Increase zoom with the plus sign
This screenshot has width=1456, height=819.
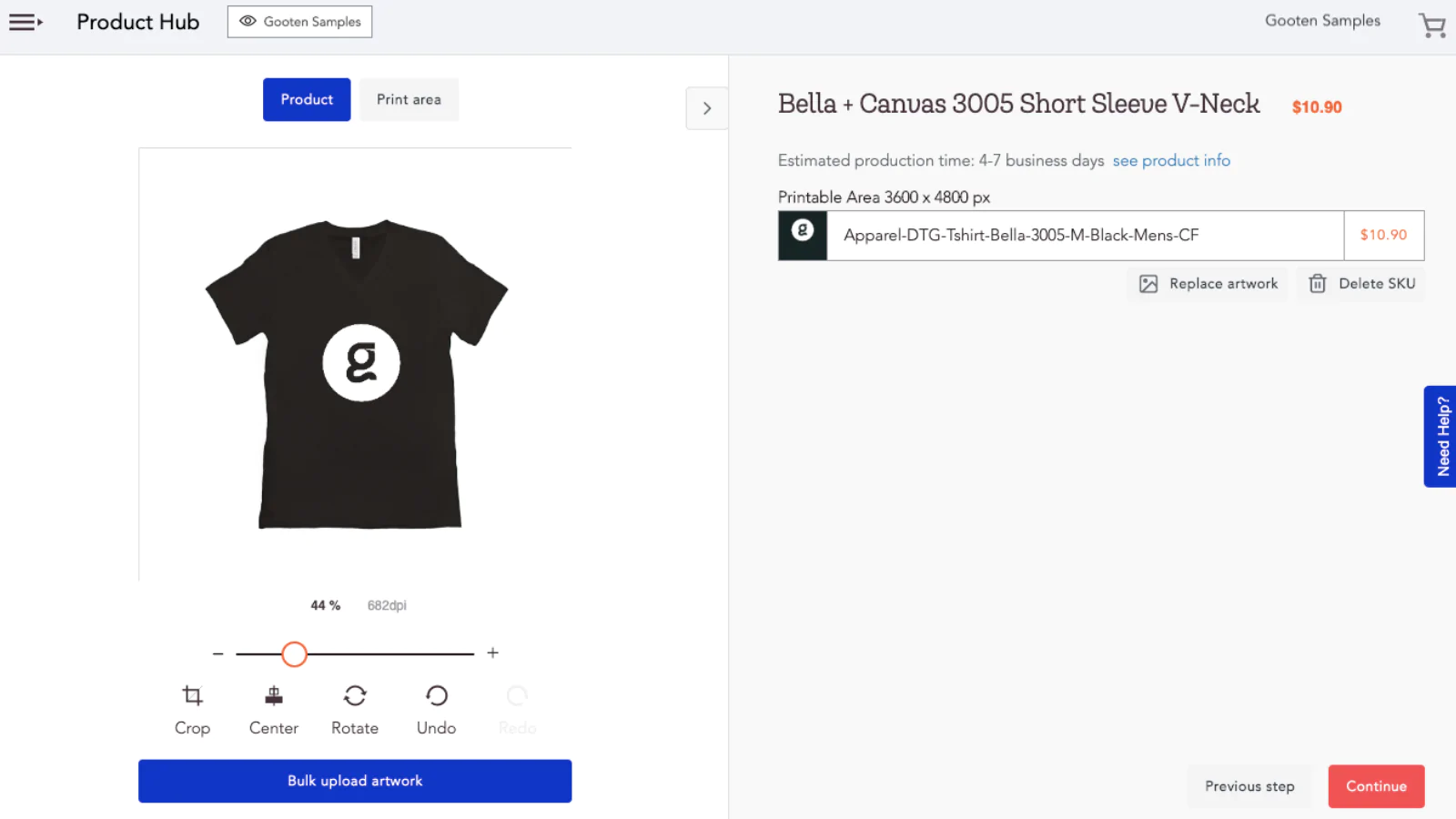pyautogui.click(x=492, y=652)
